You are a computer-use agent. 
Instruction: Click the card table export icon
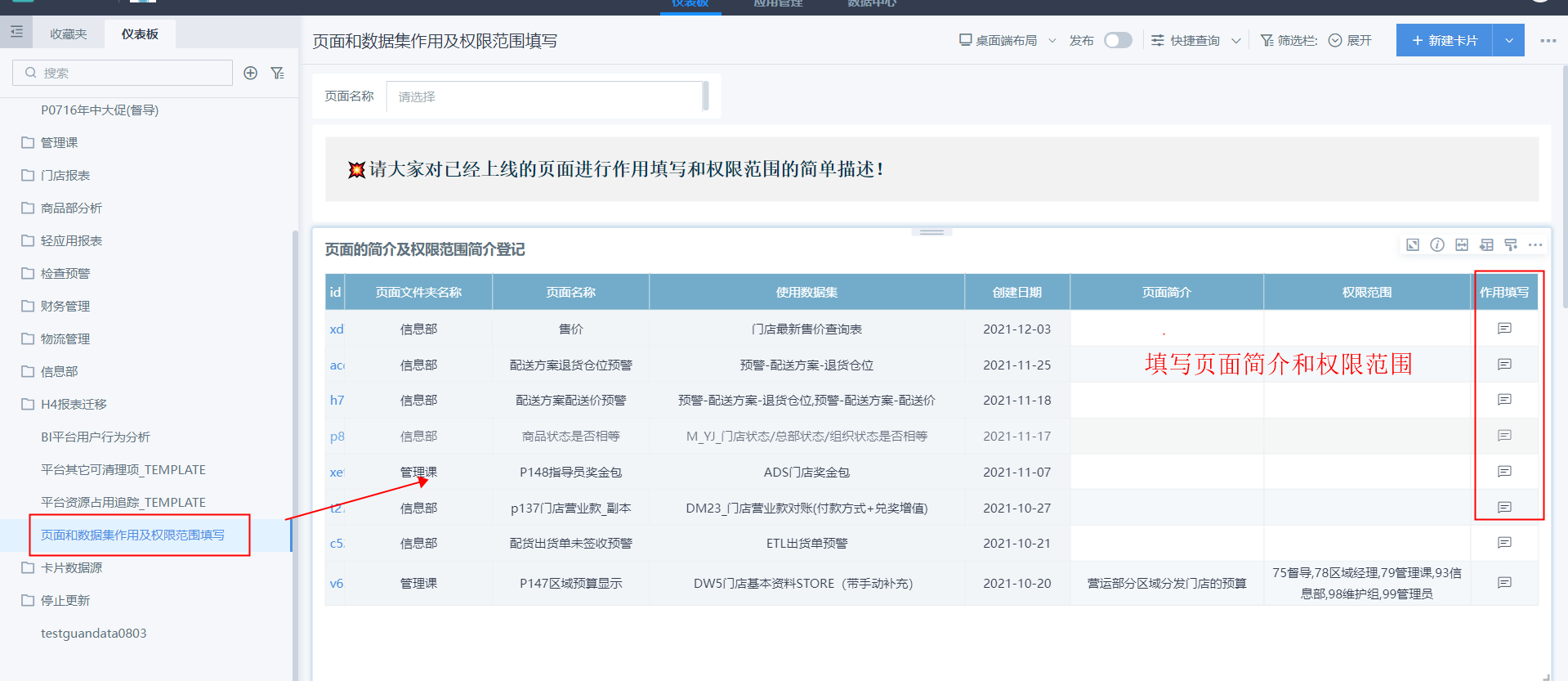coord(1486,244)
